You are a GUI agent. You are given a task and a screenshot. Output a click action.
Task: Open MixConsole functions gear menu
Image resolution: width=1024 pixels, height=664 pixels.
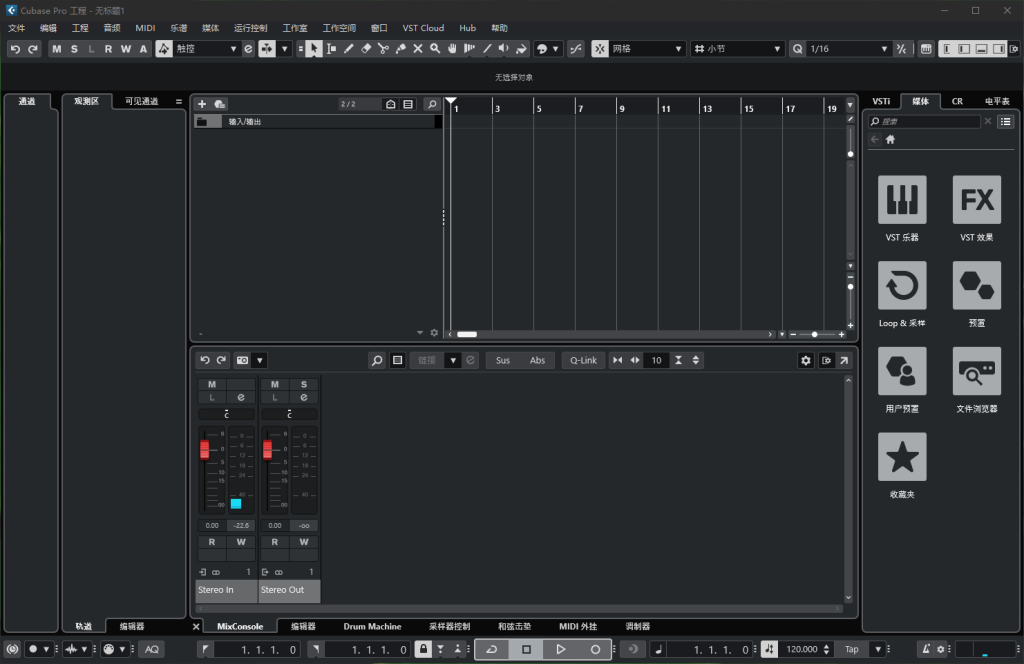pos(806,360)
